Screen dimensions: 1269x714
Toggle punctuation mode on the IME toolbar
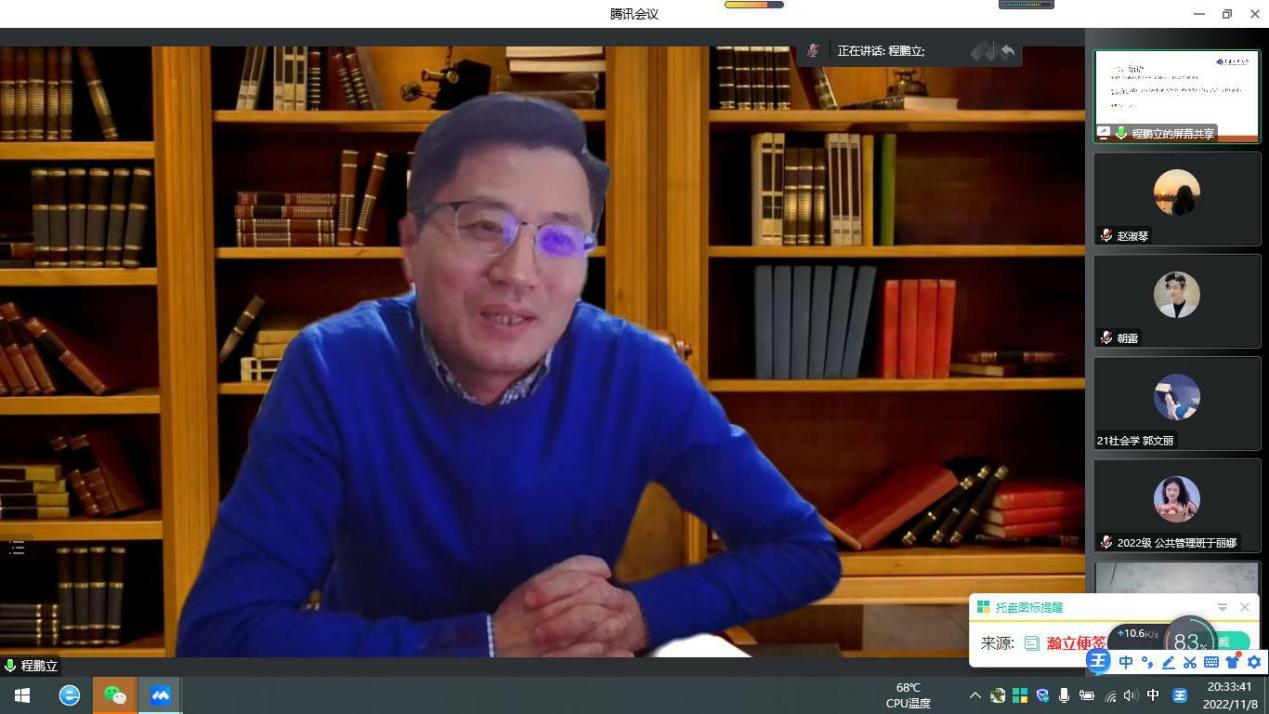(1147, 662)
